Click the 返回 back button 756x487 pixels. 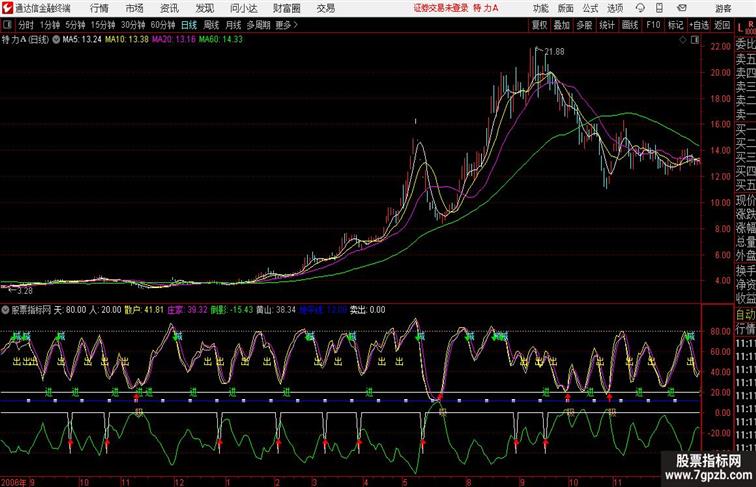tap(722, 25)
